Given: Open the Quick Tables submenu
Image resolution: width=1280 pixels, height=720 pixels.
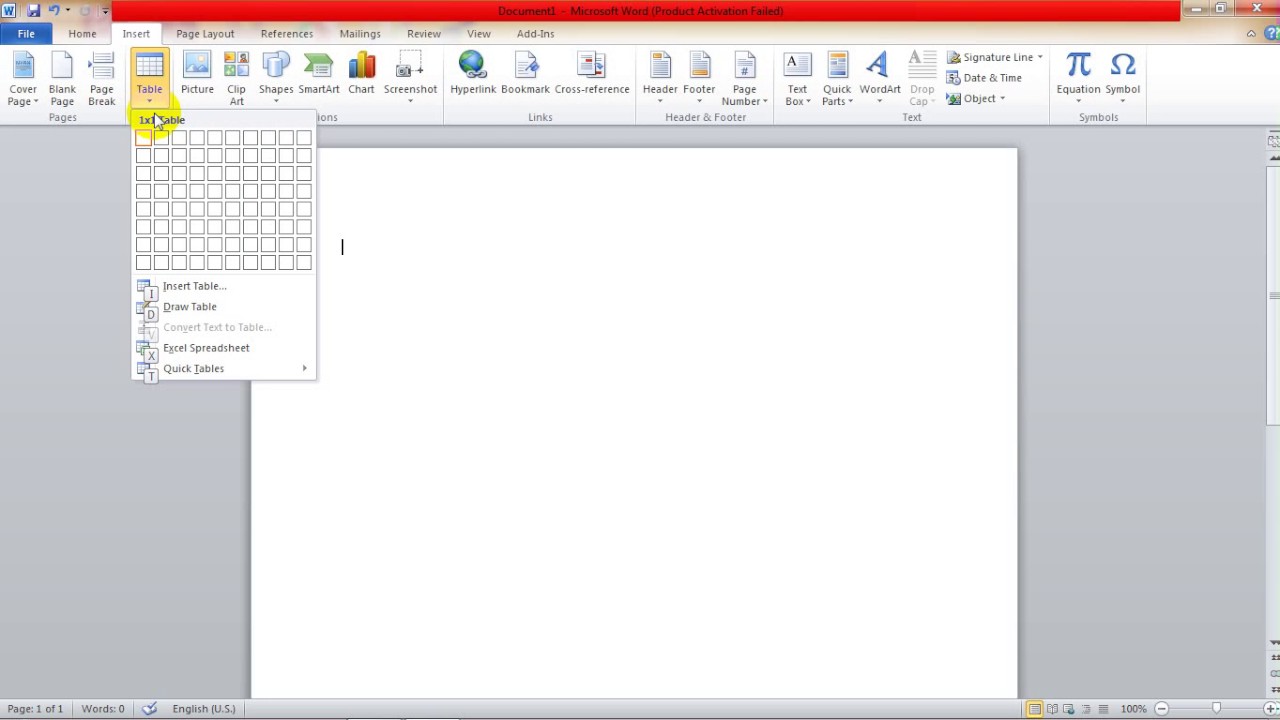Looking at the screenshot, I should [x=225, y=369].
